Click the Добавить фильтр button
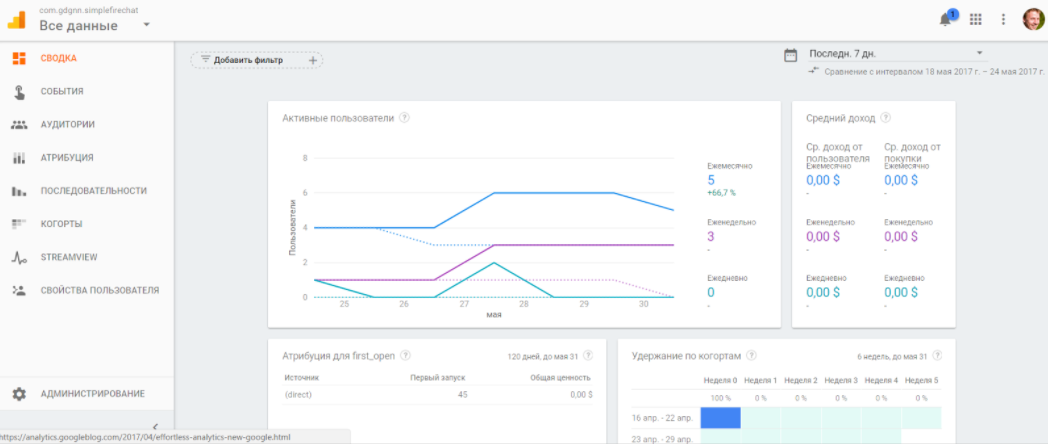 256,60
